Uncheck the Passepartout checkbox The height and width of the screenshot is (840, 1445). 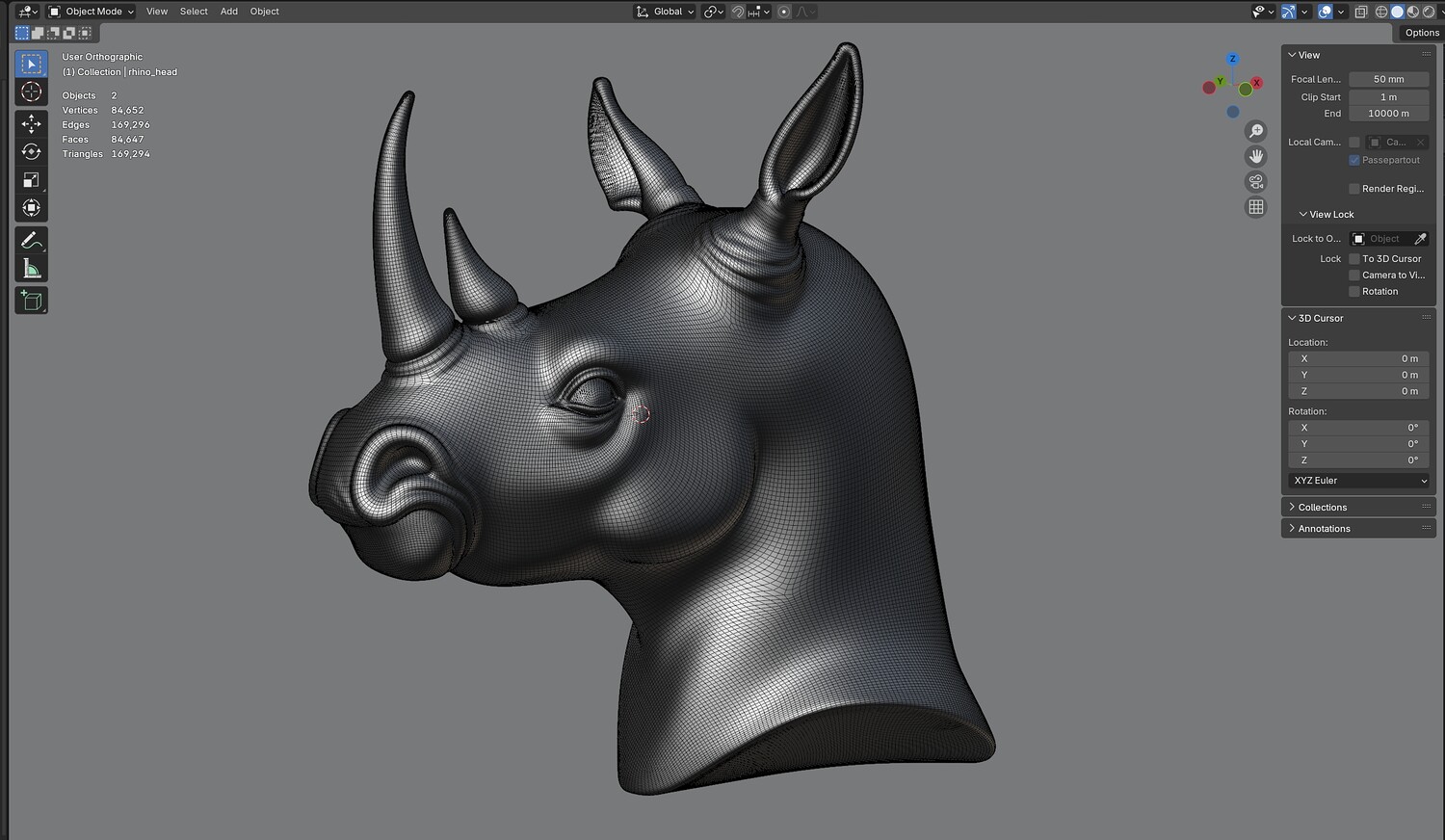click(x=1354, y=160)
